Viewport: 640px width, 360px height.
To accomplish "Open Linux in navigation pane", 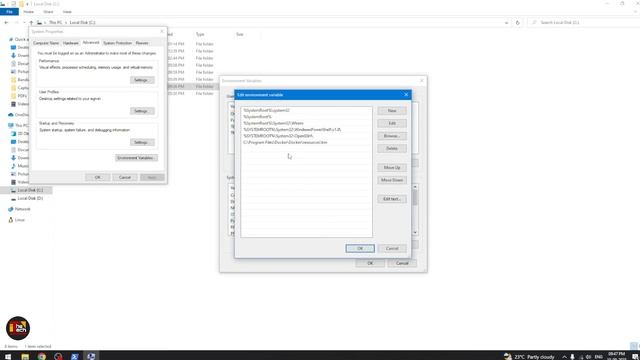I will click(17, 220).
